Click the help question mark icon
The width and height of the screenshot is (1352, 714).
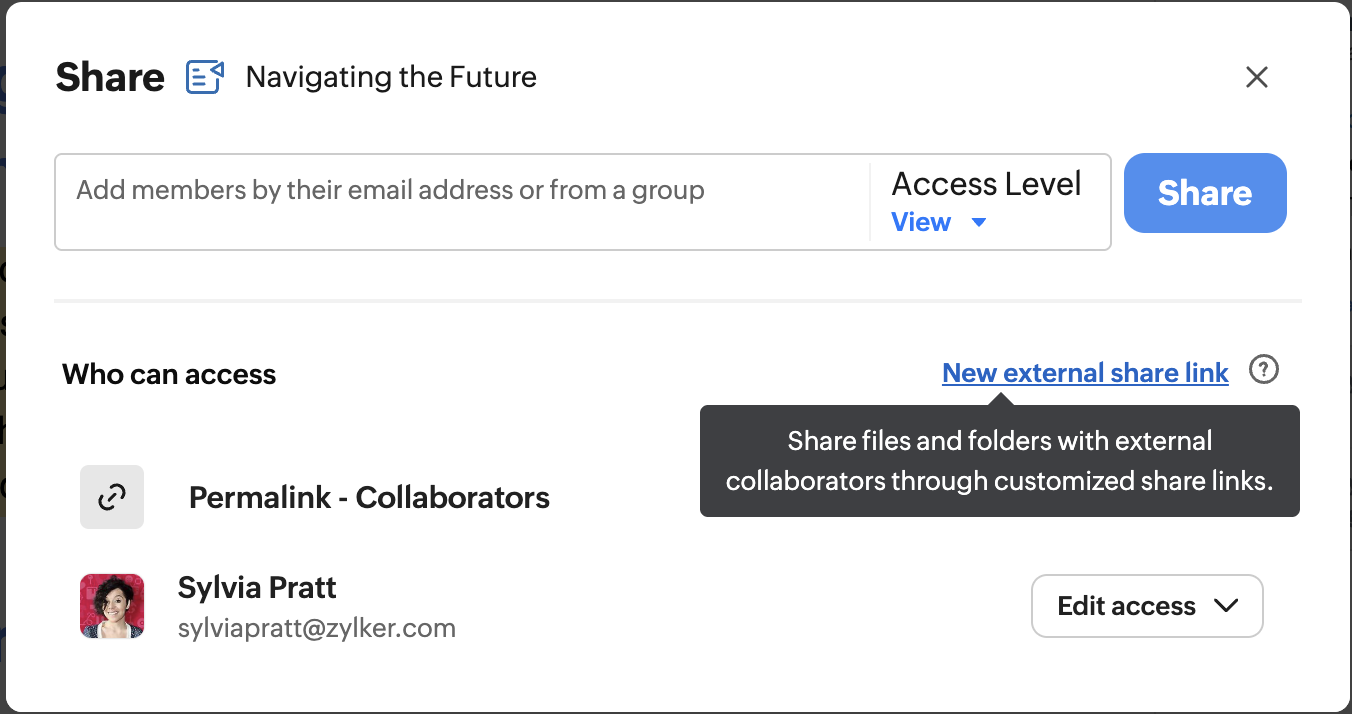(x=1264, y=371)
